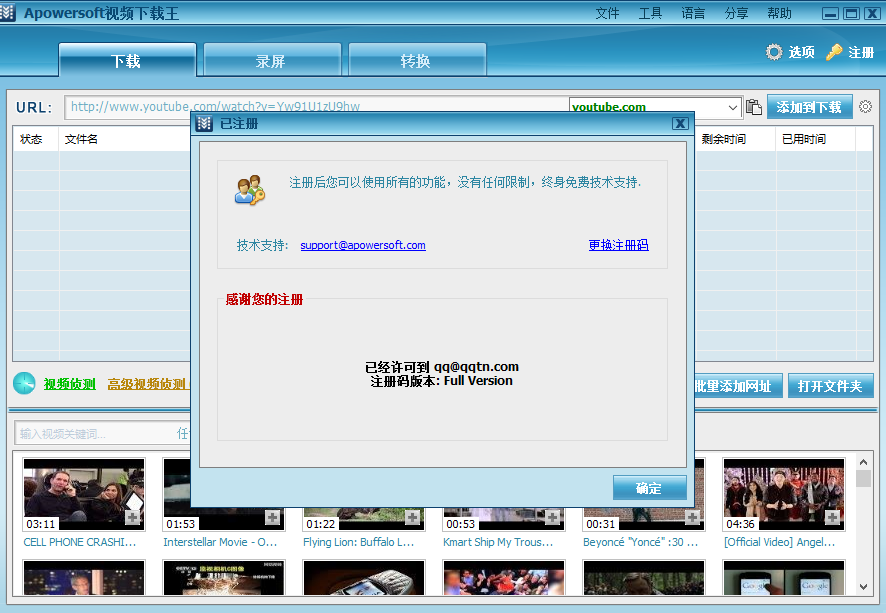
Task: Switch to the 录屏 tab
Action: [x=271, y=61]
